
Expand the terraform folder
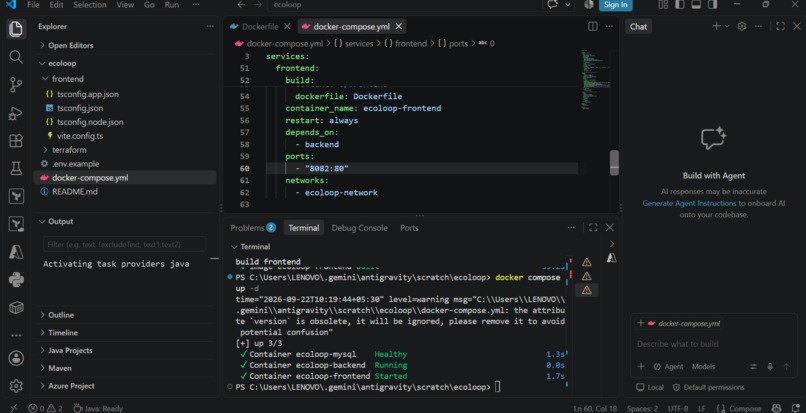[x=69, y=150]
